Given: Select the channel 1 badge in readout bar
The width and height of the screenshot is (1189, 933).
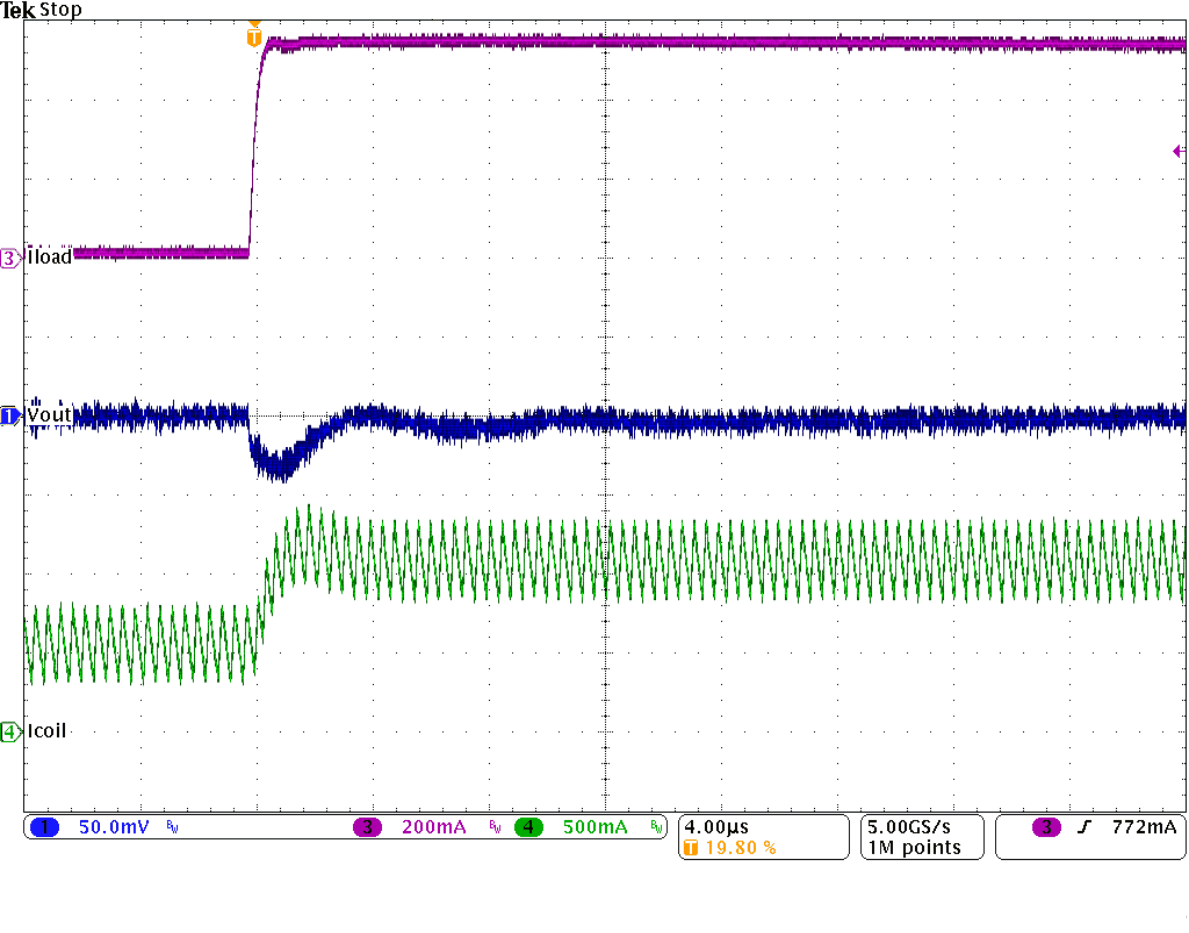Looking at the screenshot, I should pos(44,828).
